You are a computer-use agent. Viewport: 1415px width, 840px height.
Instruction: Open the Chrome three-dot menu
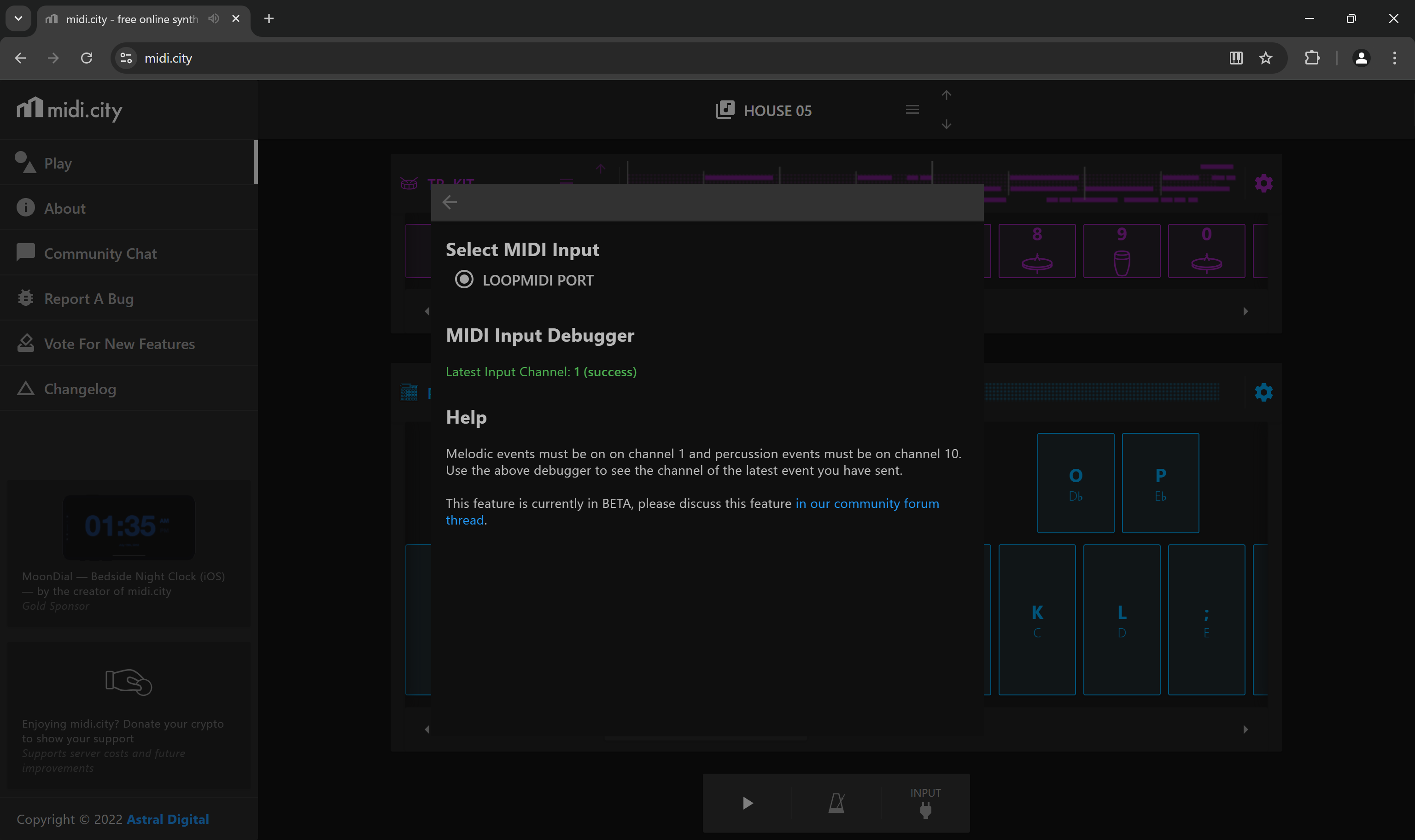pos(1395,58)
